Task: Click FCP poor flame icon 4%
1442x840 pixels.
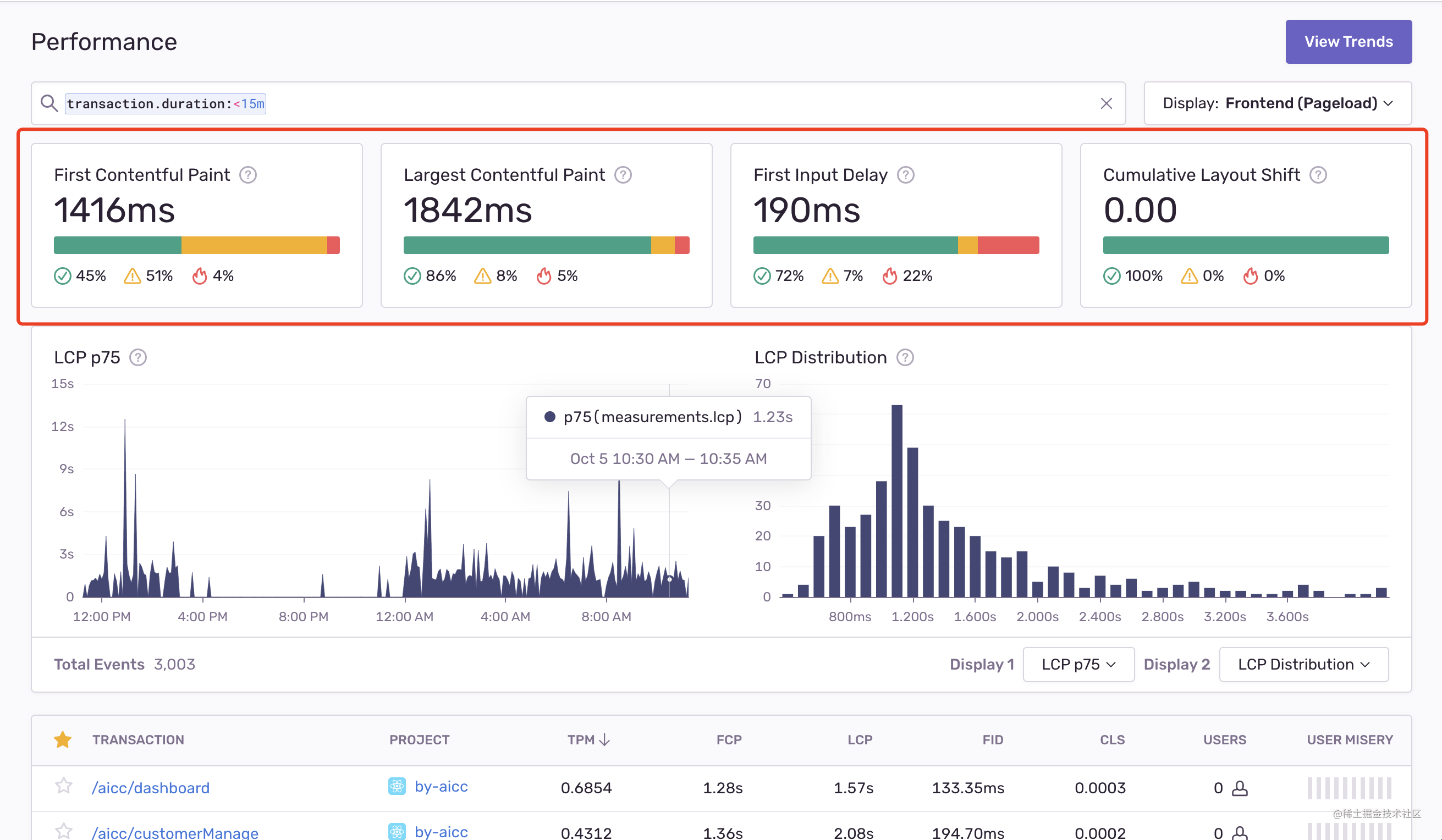Action: click(199, 275)
